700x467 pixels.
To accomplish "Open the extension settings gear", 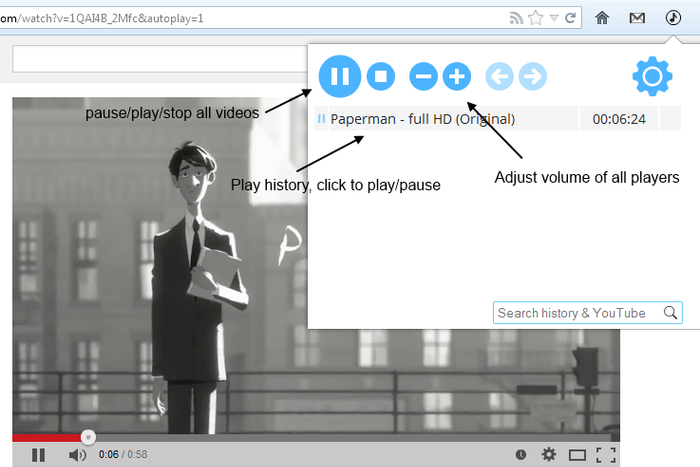I will 652,76.
